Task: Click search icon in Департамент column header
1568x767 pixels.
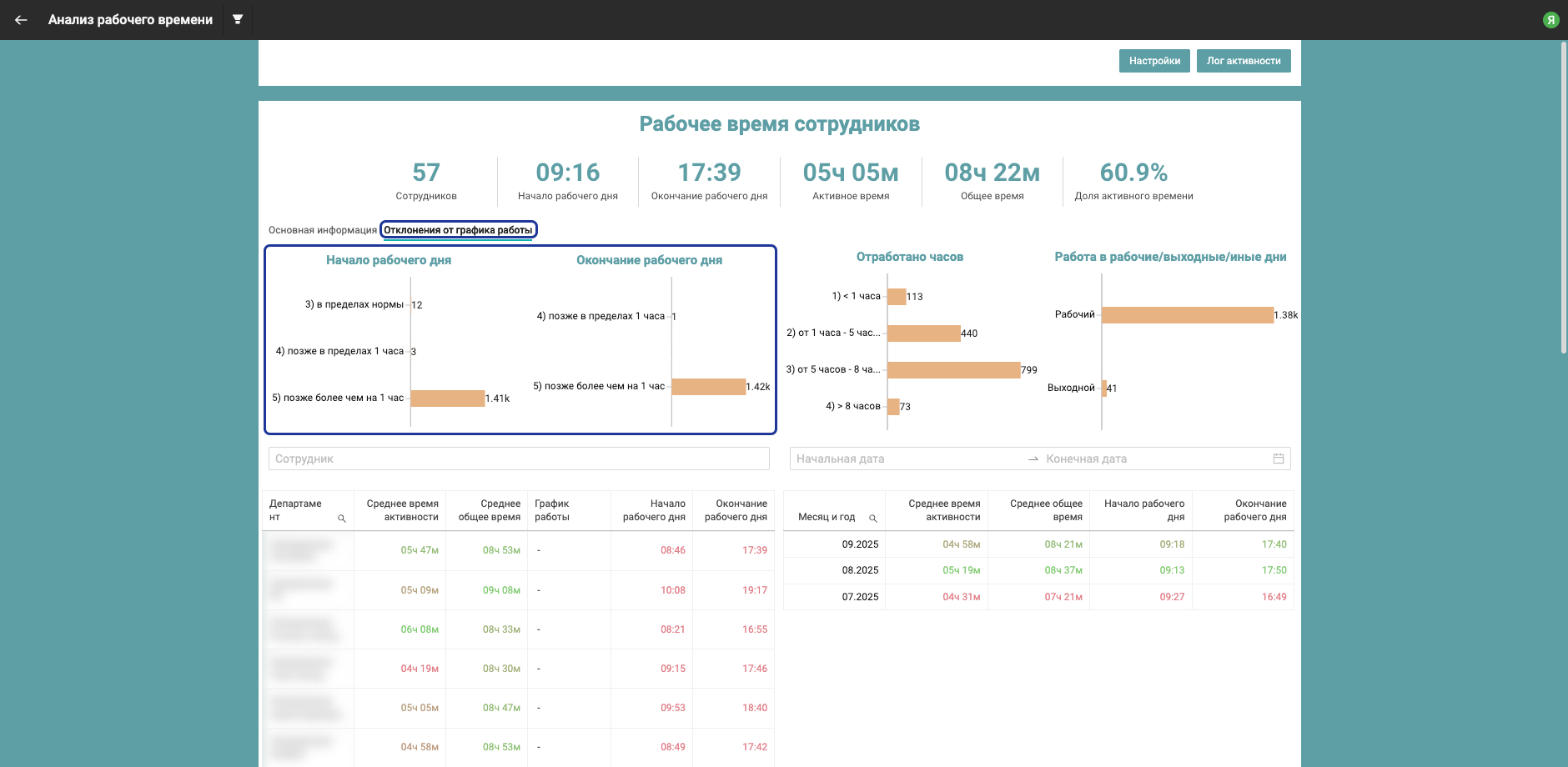Action: pyautogui.click(x=341, y=519)
